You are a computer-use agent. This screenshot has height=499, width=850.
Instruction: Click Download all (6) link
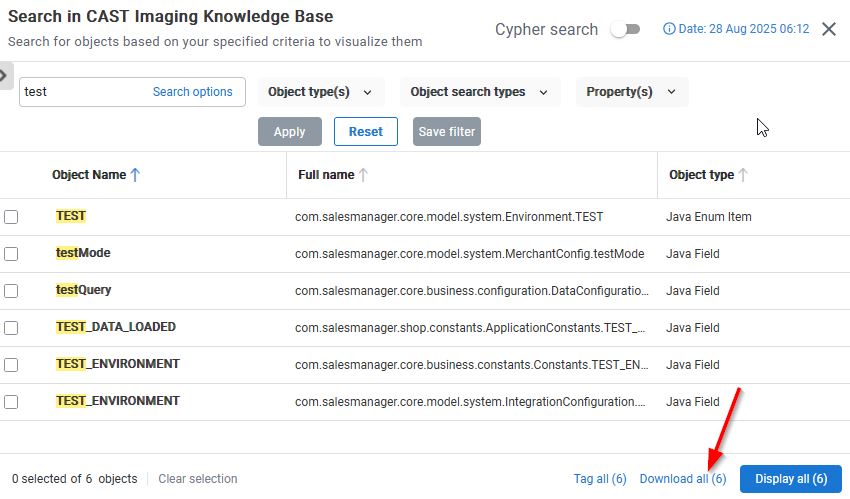coord(683,479)
